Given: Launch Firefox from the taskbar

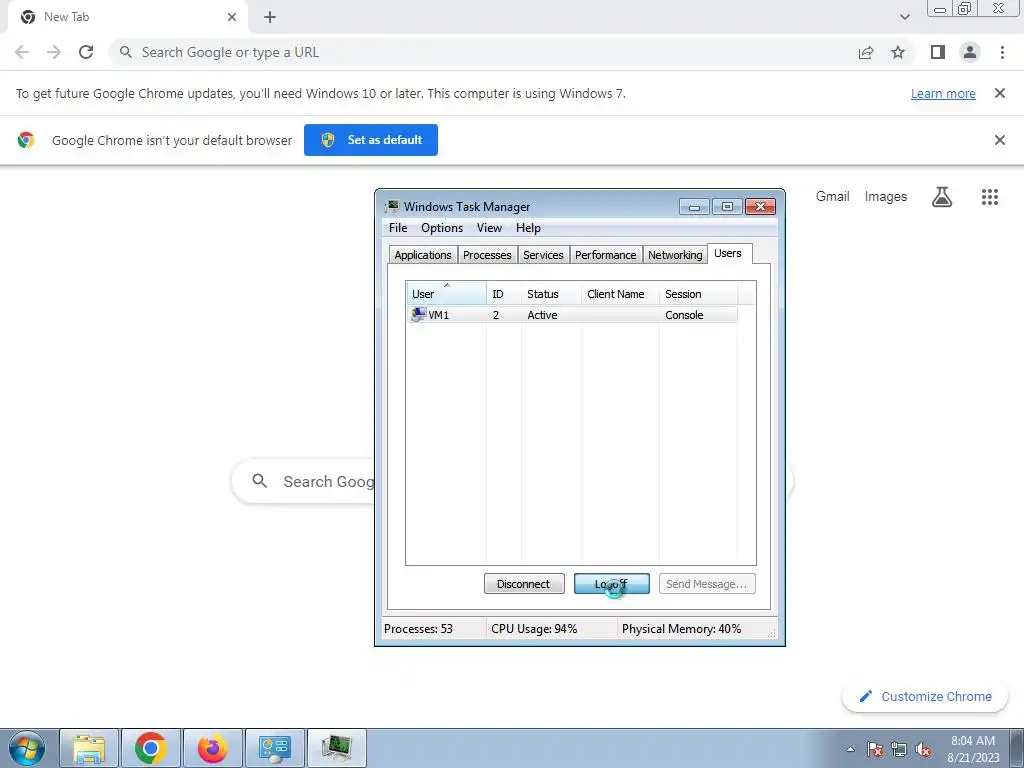Looking at the screenshot, I should (213, 748).
